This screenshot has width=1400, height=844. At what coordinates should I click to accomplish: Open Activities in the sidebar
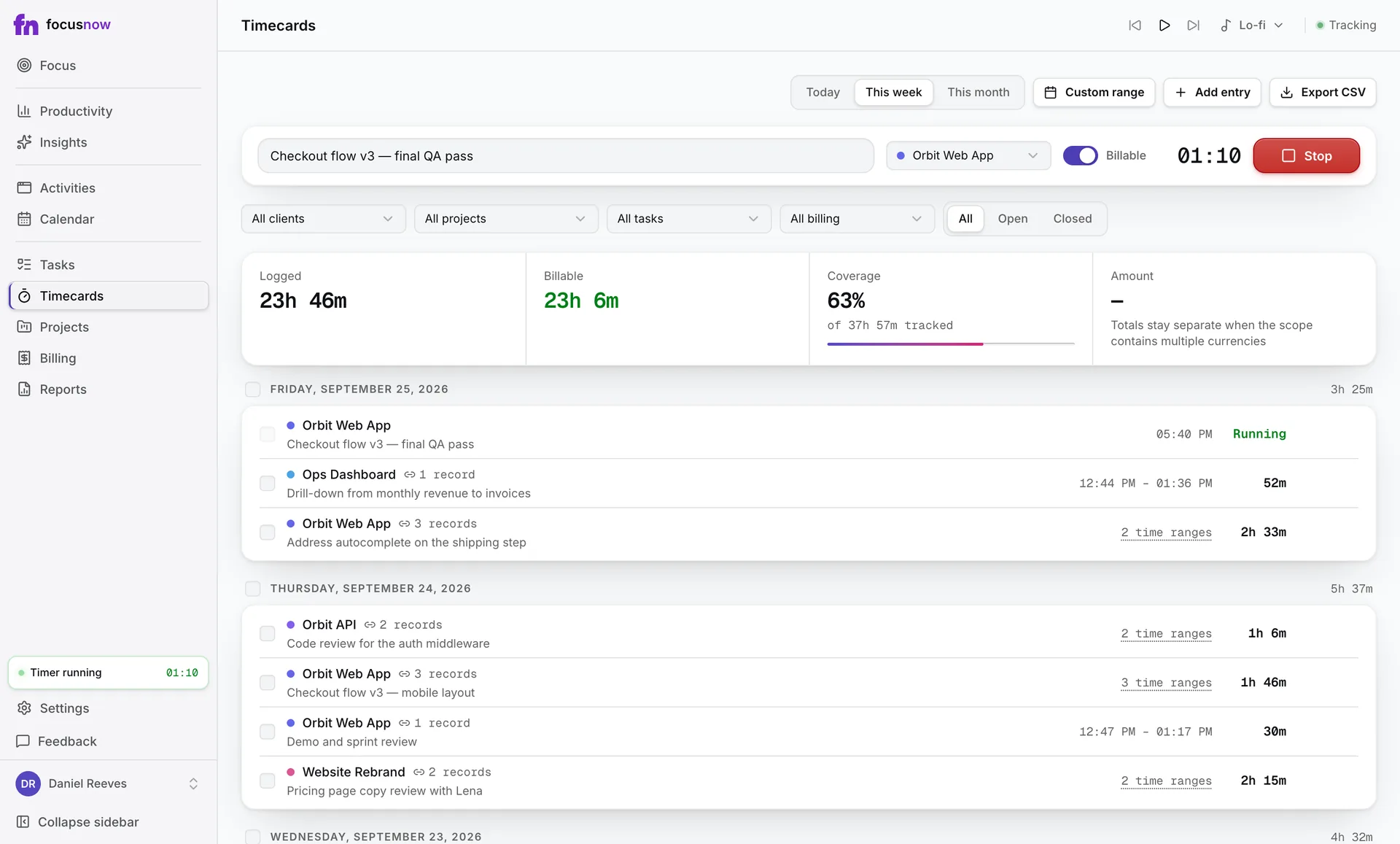tap(109, 187)
